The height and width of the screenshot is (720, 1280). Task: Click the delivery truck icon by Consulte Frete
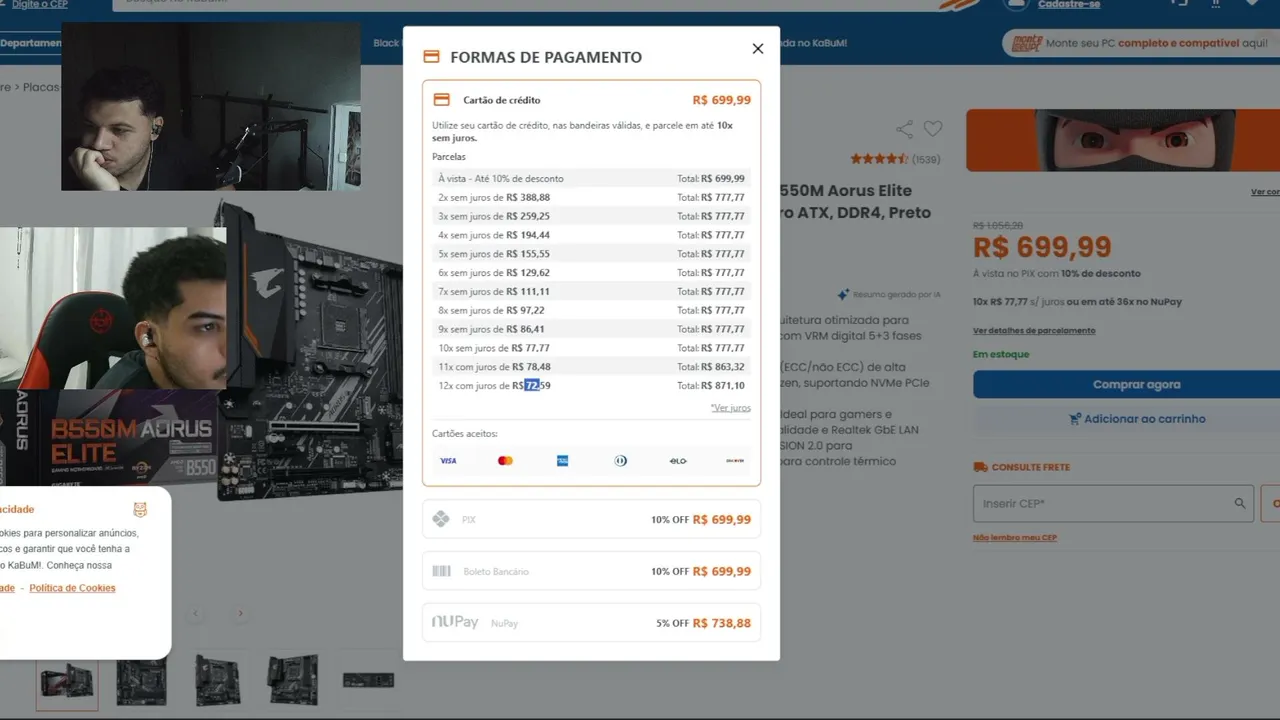(980, 467)
